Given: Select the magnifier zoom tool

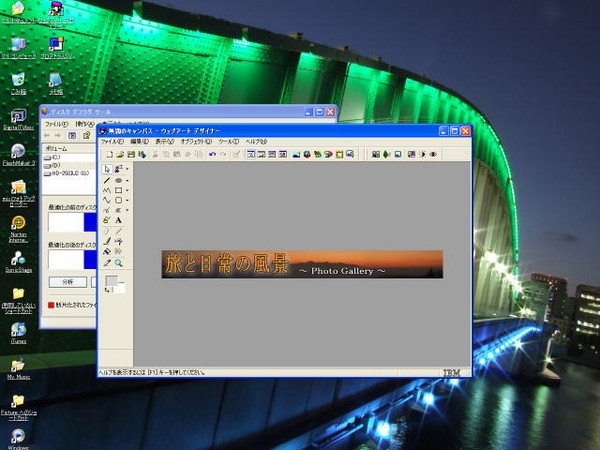Looking at the screenshot, I should pos(119,262).
